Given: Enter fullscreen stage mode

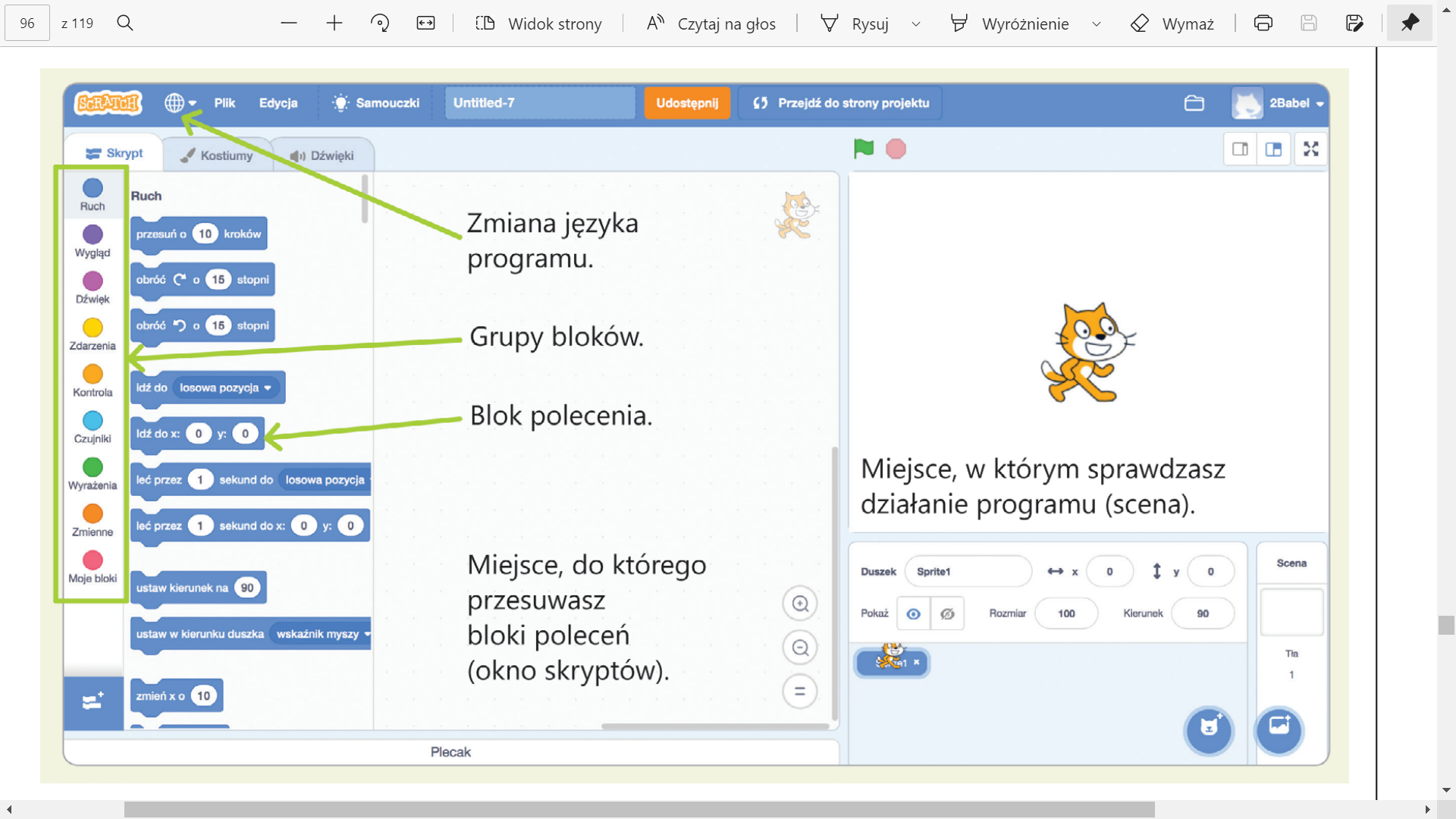Looking at the screenshot, I should tap(1310, 149).
